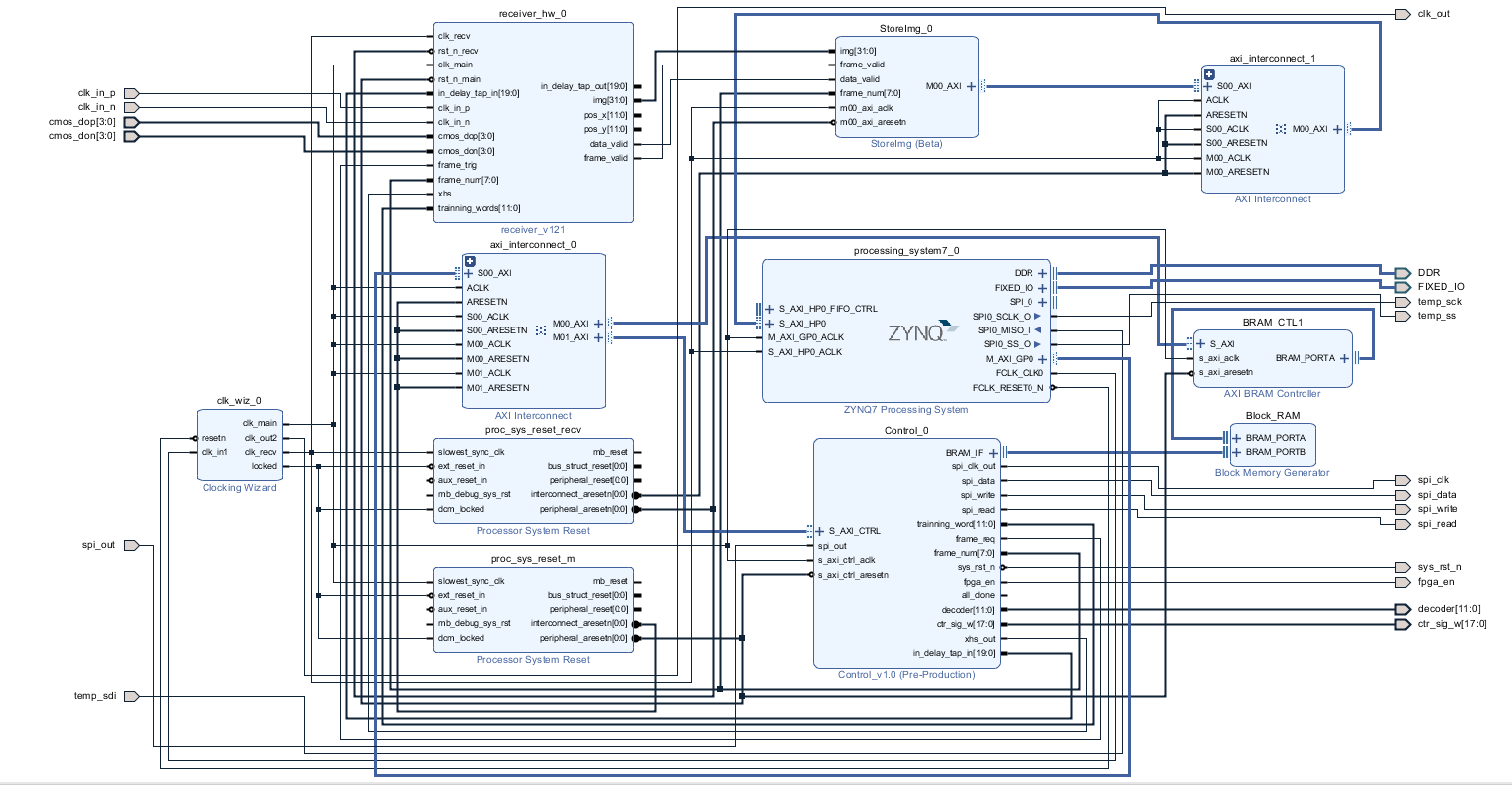Image resolution: width=1512 pixels, height=785 pixels.
Task: Expand BRAM_PORTA pin on BRAM_CTL1
Action: point(1344,358)
